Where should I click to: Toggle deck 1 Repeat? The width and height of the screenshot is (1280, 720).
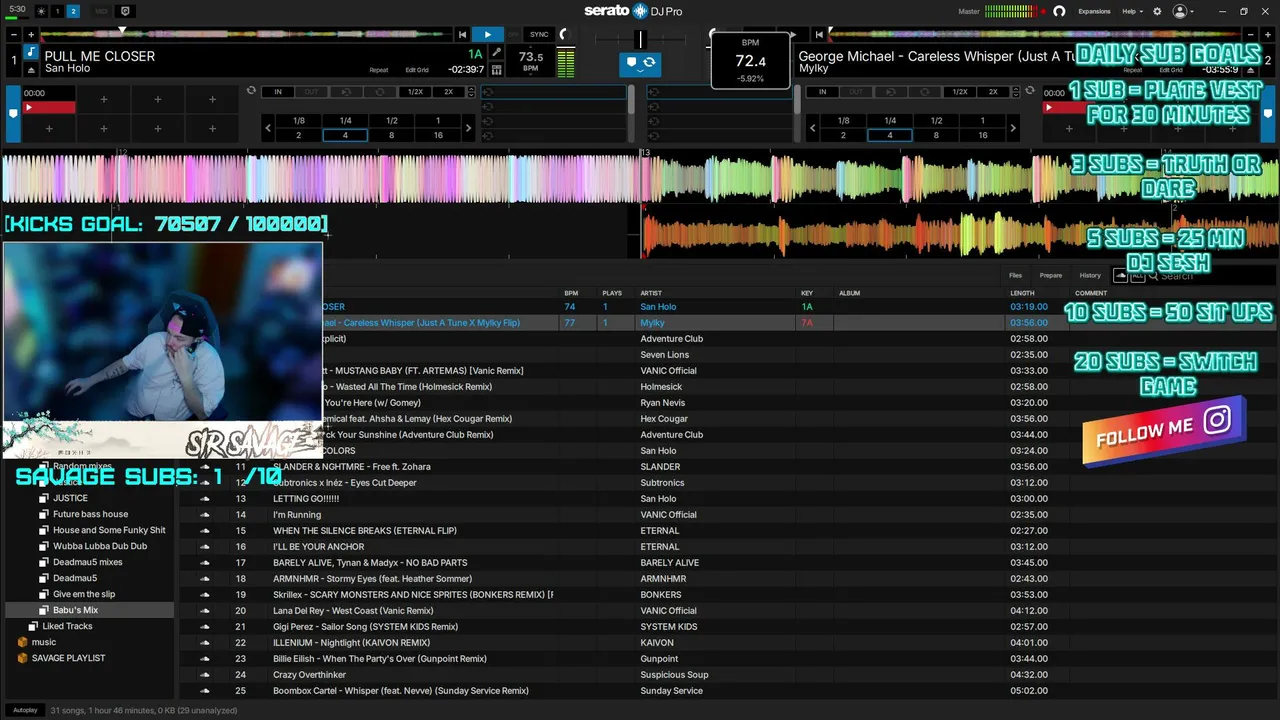point(379,70)
